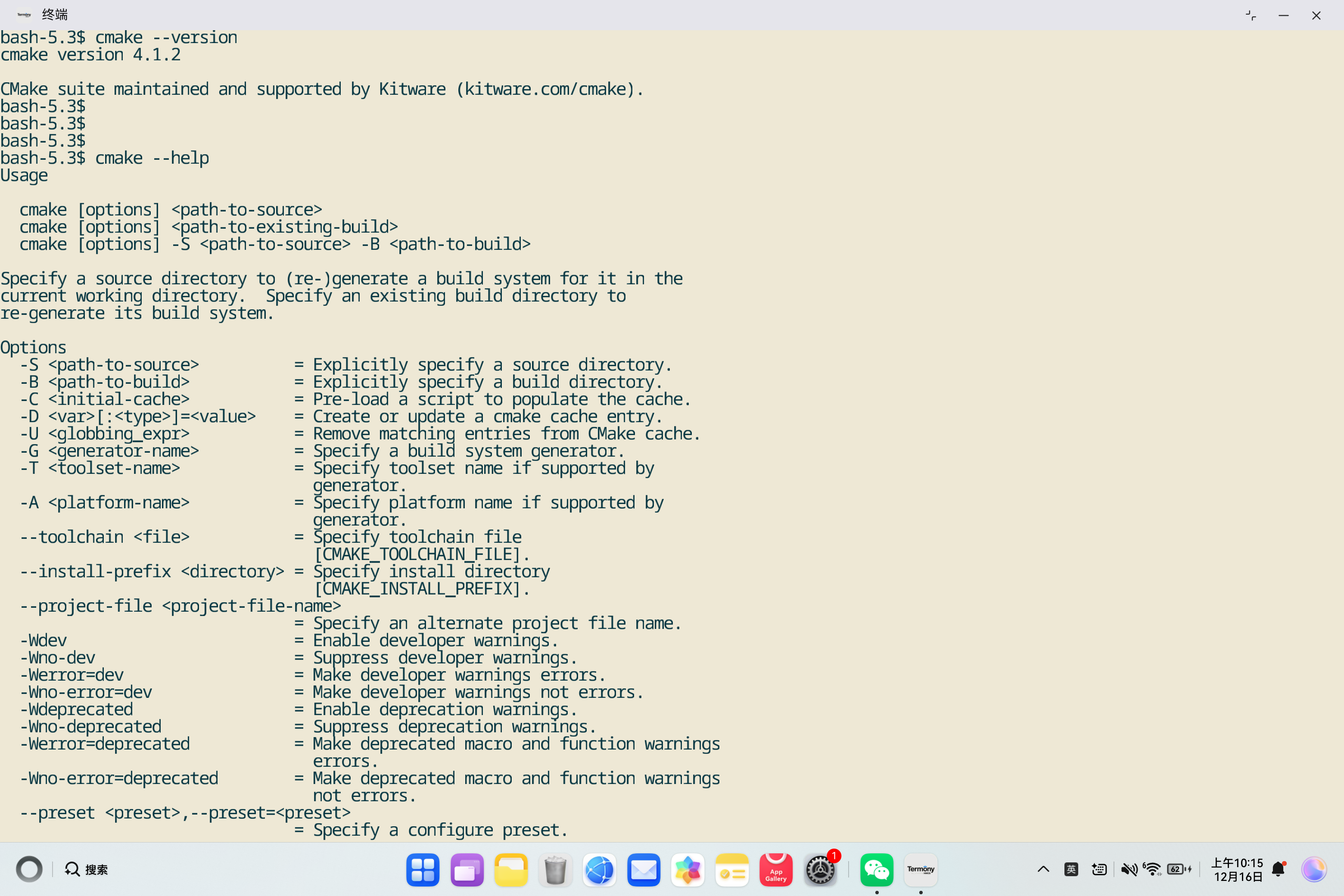Expand hidden tray icons chevron
Image resolution: width=1344 pixels, height=896 pixels.
1043,869
